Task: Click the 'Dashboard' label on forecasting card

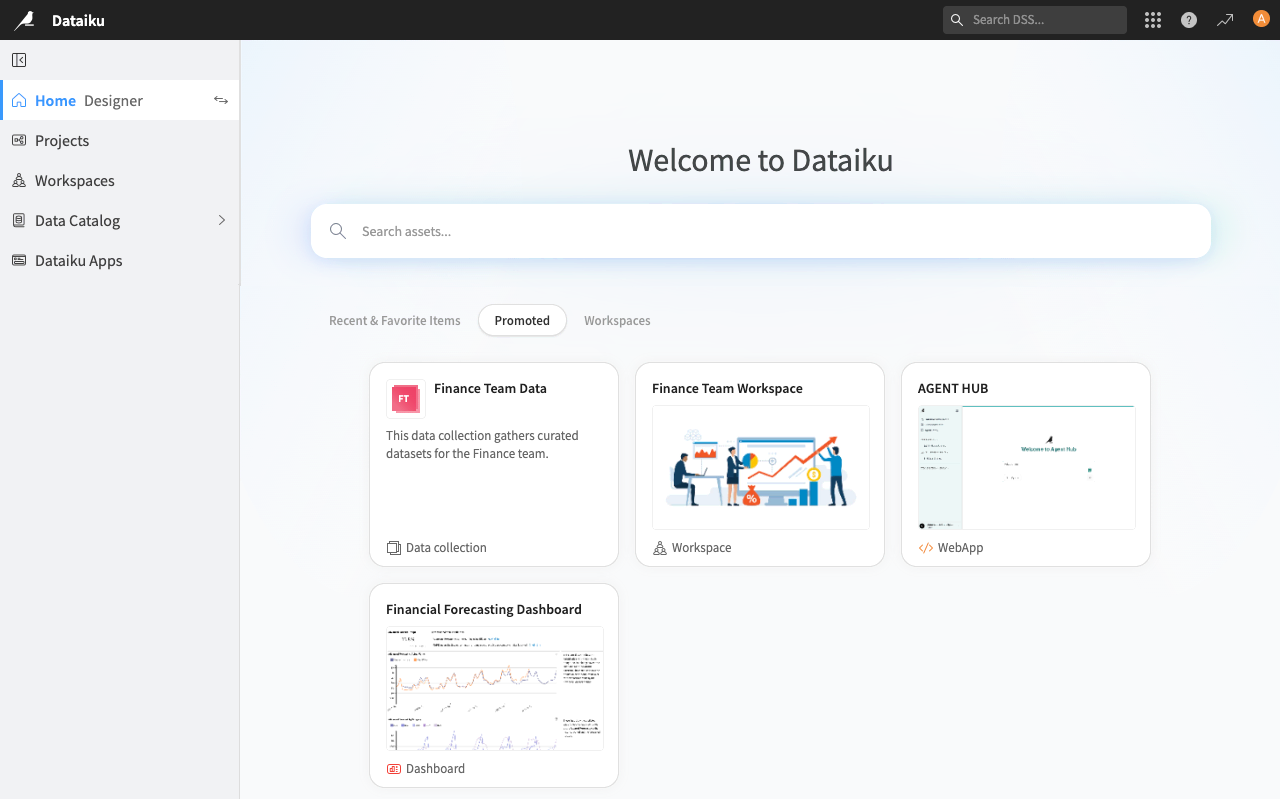Action: (435, 769)
